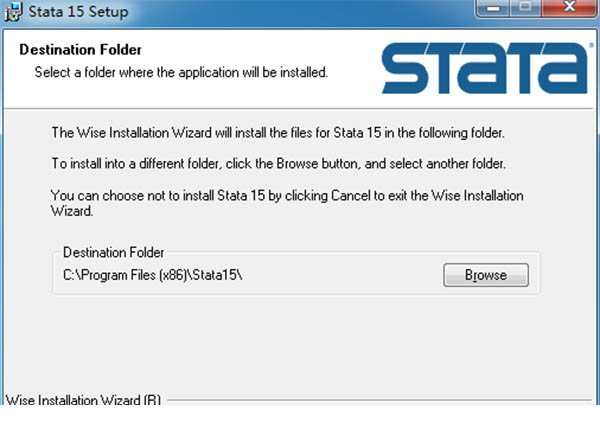This screenshot has height=421, width=600.
Task: Click the Browse button
Action: pos(486,275)
